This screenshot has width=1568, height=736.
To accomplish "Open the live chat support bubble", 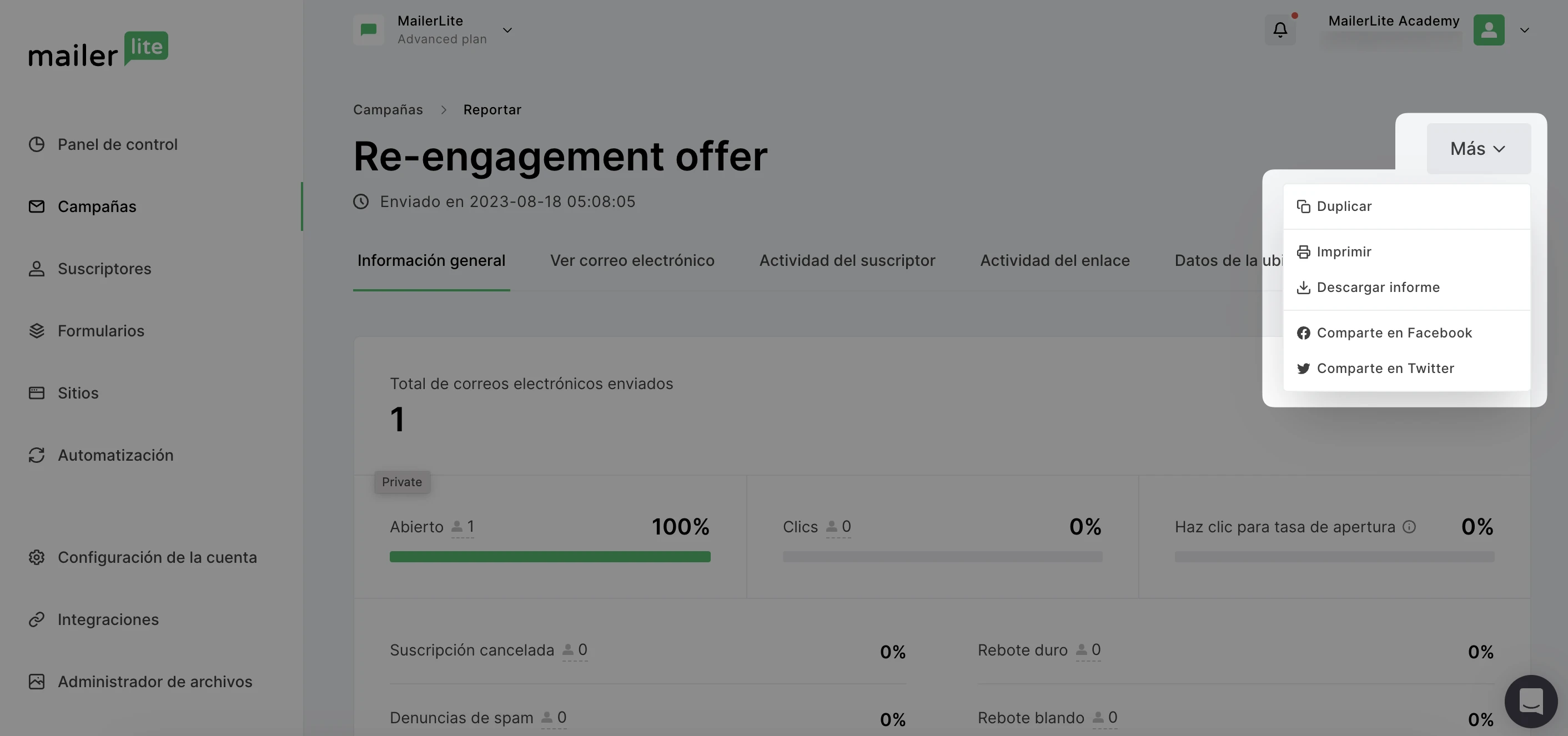I will (x=1530, y=700).
